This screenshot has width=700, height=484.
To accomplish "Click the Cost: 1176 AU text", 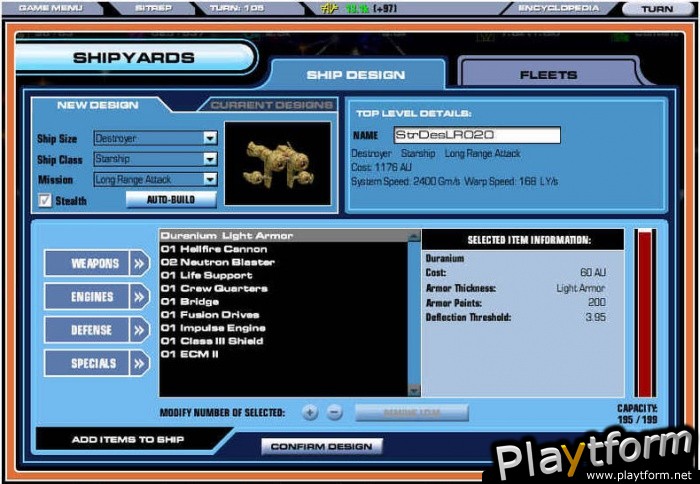I will click(381, 167).
